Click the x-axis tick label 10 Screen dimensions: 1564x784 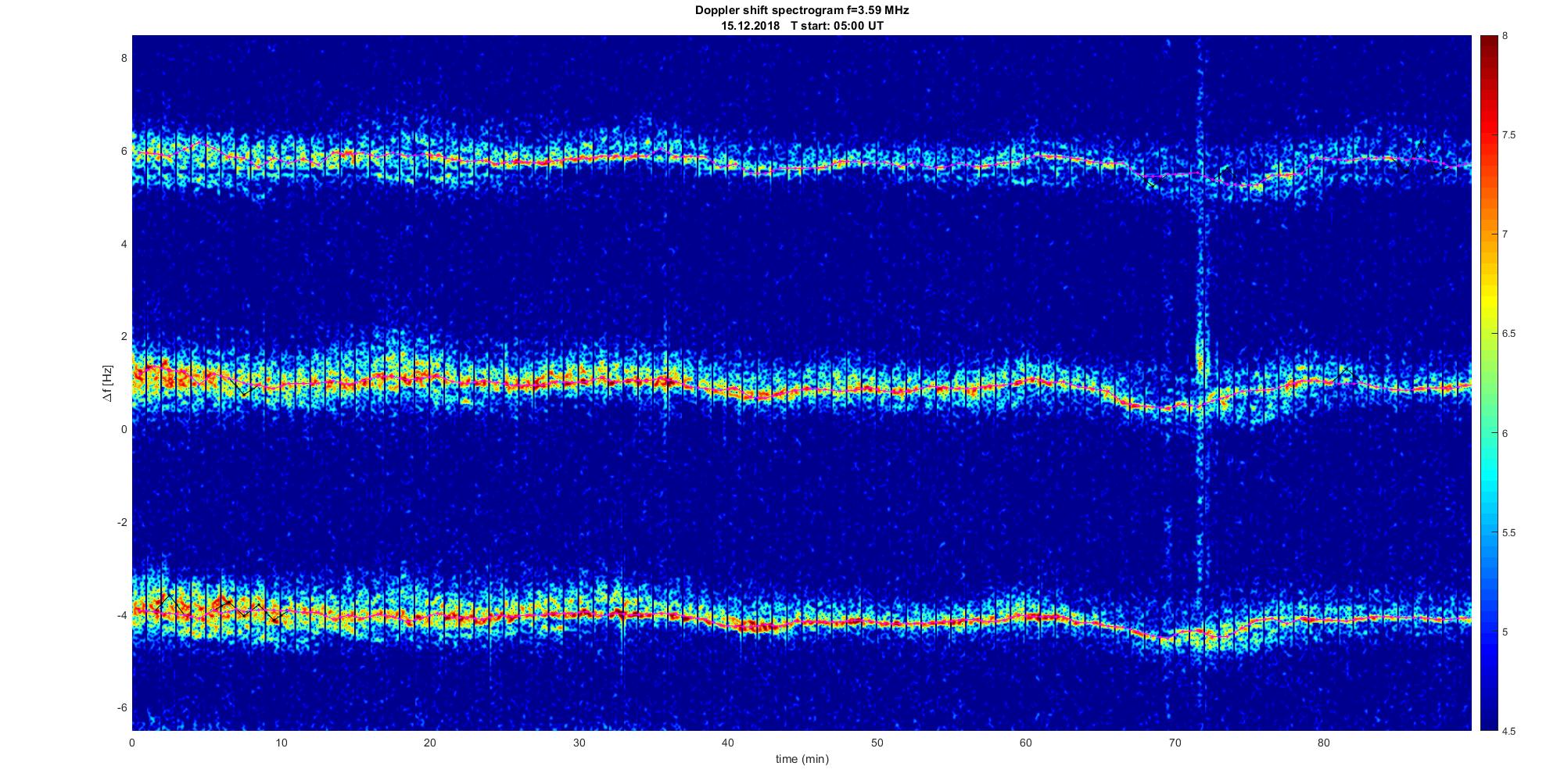[x=282, y=743]
